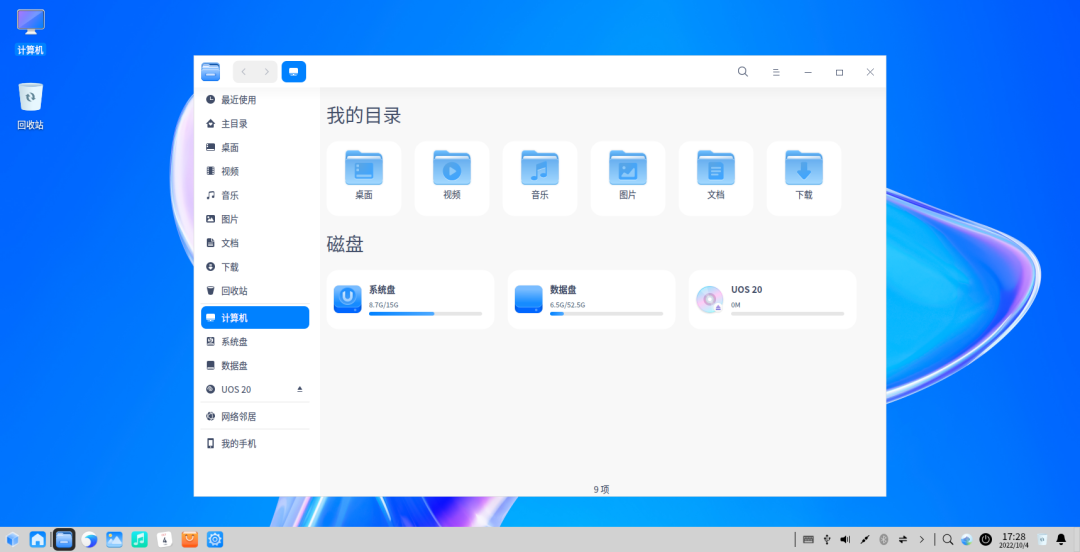Open the app store from taskbar
1080x552 pixels.
pos(189,540)
